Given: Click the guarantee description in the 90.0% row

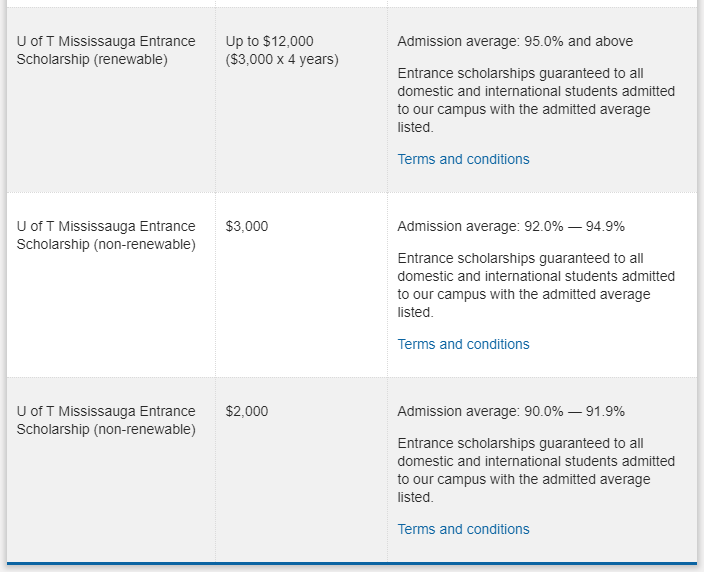Looking at the screenshot, I should 536,470.
